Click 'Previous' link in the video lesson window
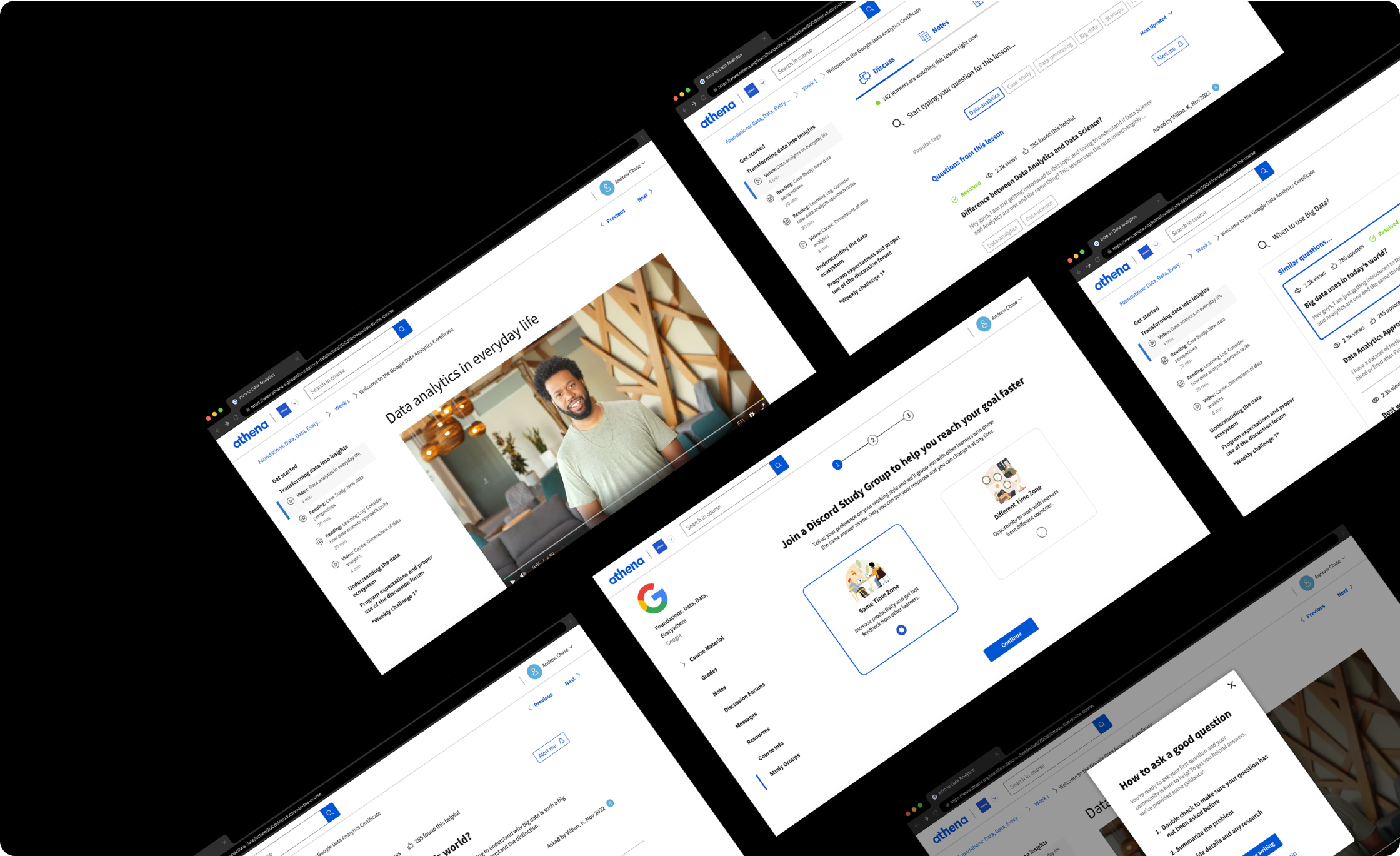Viewport: 1400px width, 856px height. click(x=612, y=218)
